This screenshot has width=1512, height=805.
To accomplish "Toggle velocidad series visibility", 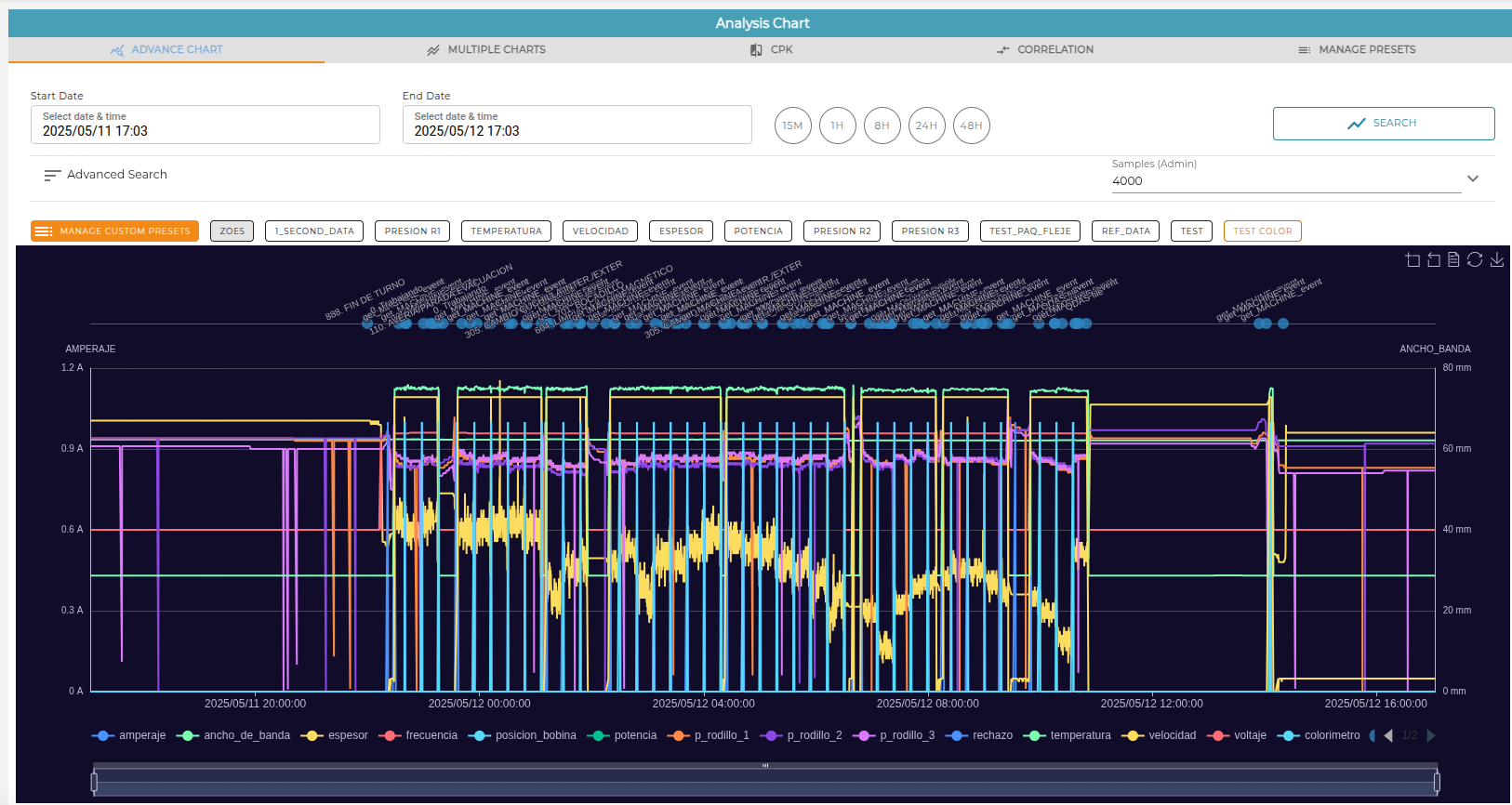I will [x=1159, y=735].
